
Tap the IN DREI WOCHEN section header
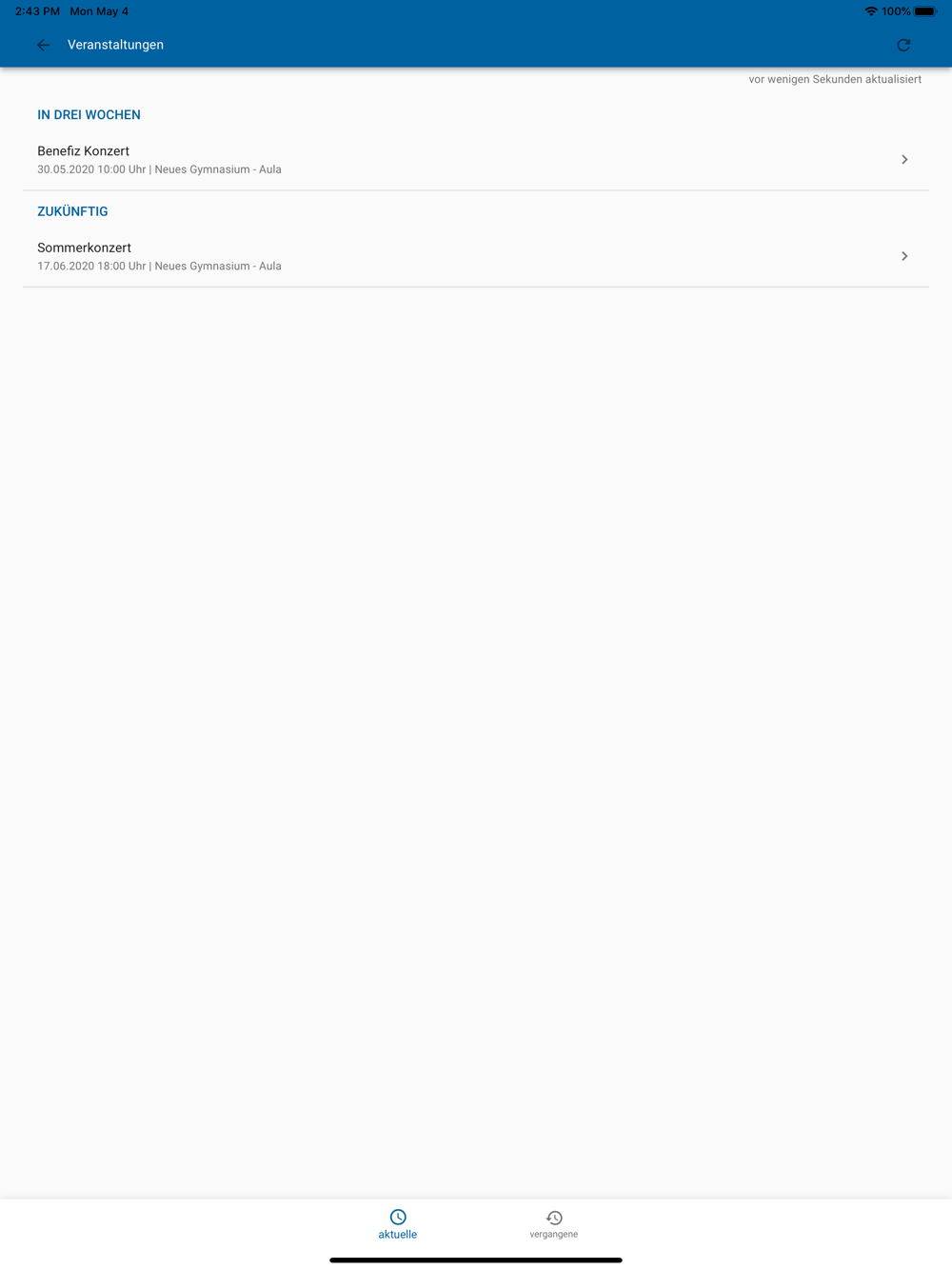89,115
